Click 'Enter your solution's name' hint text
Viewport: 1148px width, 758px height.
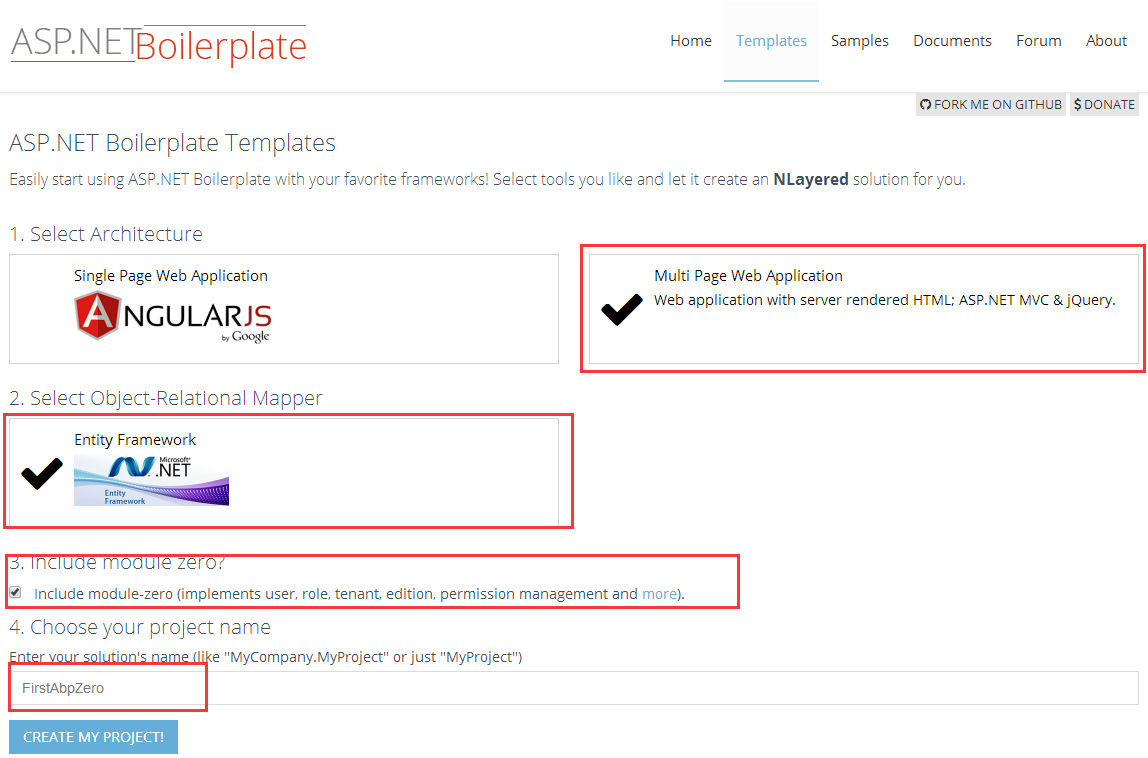pos(265,657)
